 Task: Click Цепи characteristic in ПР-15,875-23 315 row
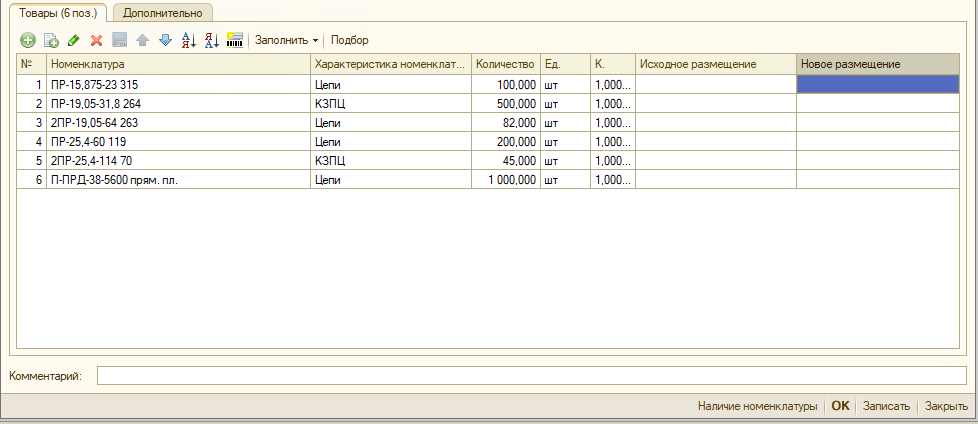click(x=391, y=84)
